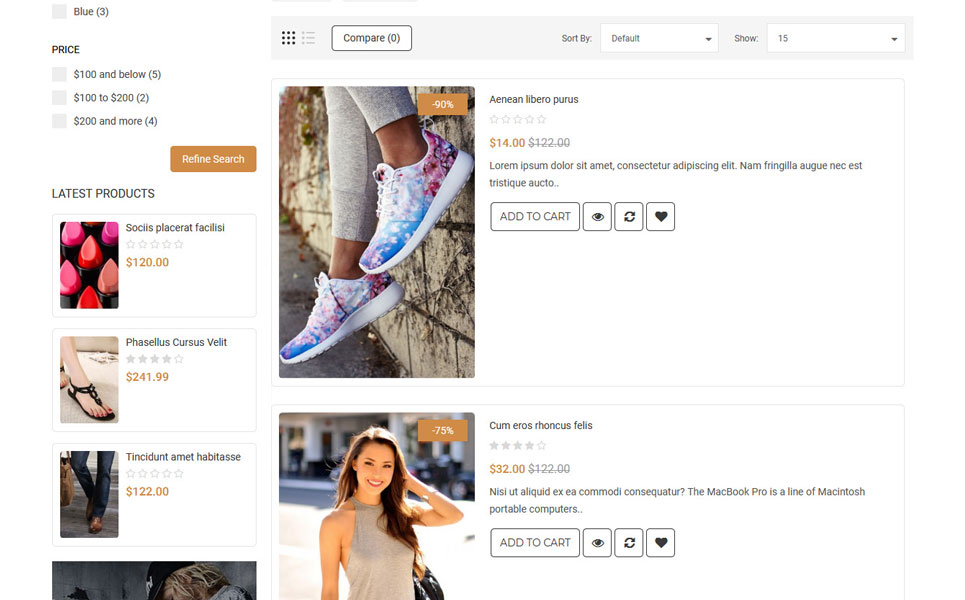This screenshot has width=965, height=600.
Task: Click the LATEST PRODUCTS heading
Action: 103,194
